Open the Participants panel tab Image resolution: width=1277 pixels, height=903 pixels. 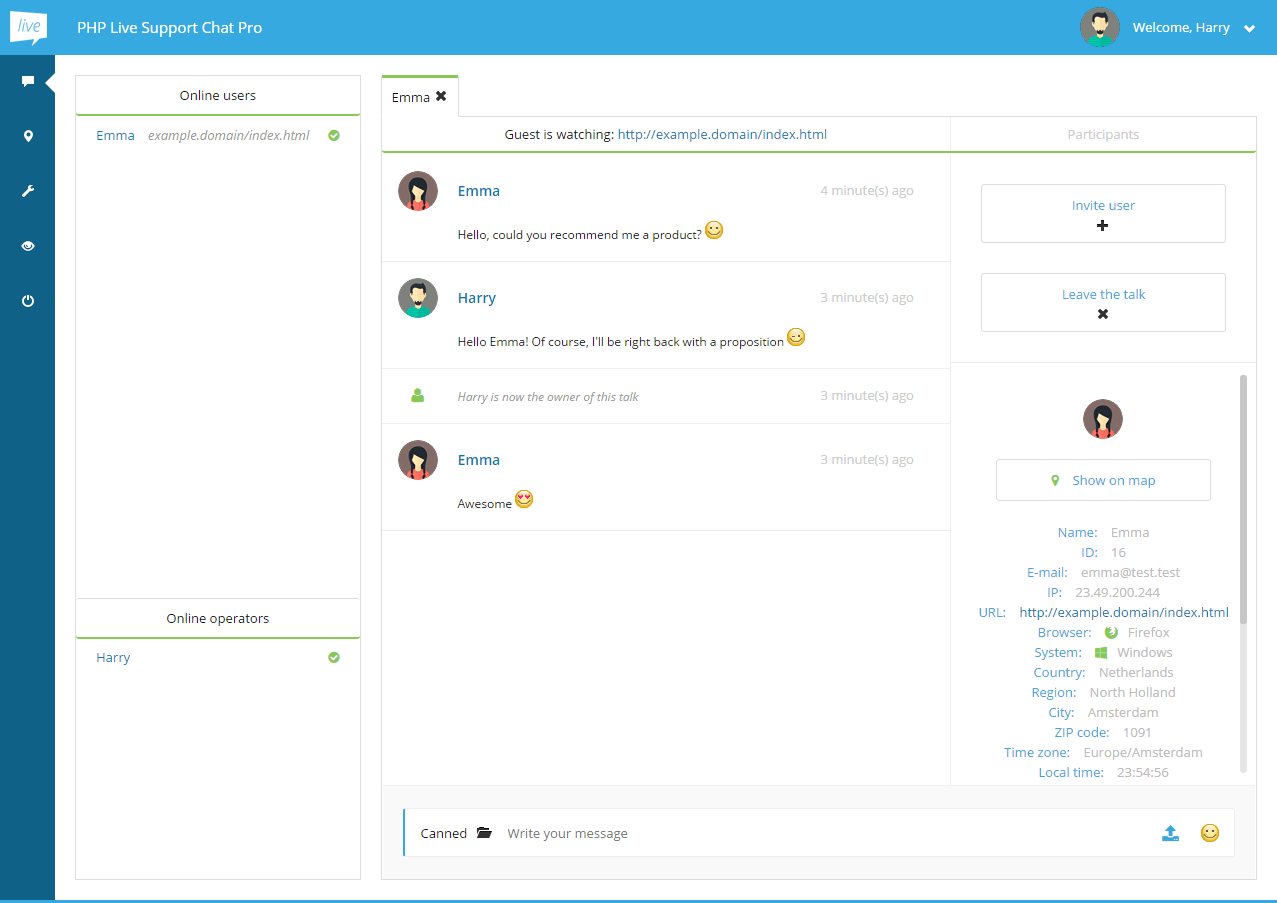coord(1103,134)
